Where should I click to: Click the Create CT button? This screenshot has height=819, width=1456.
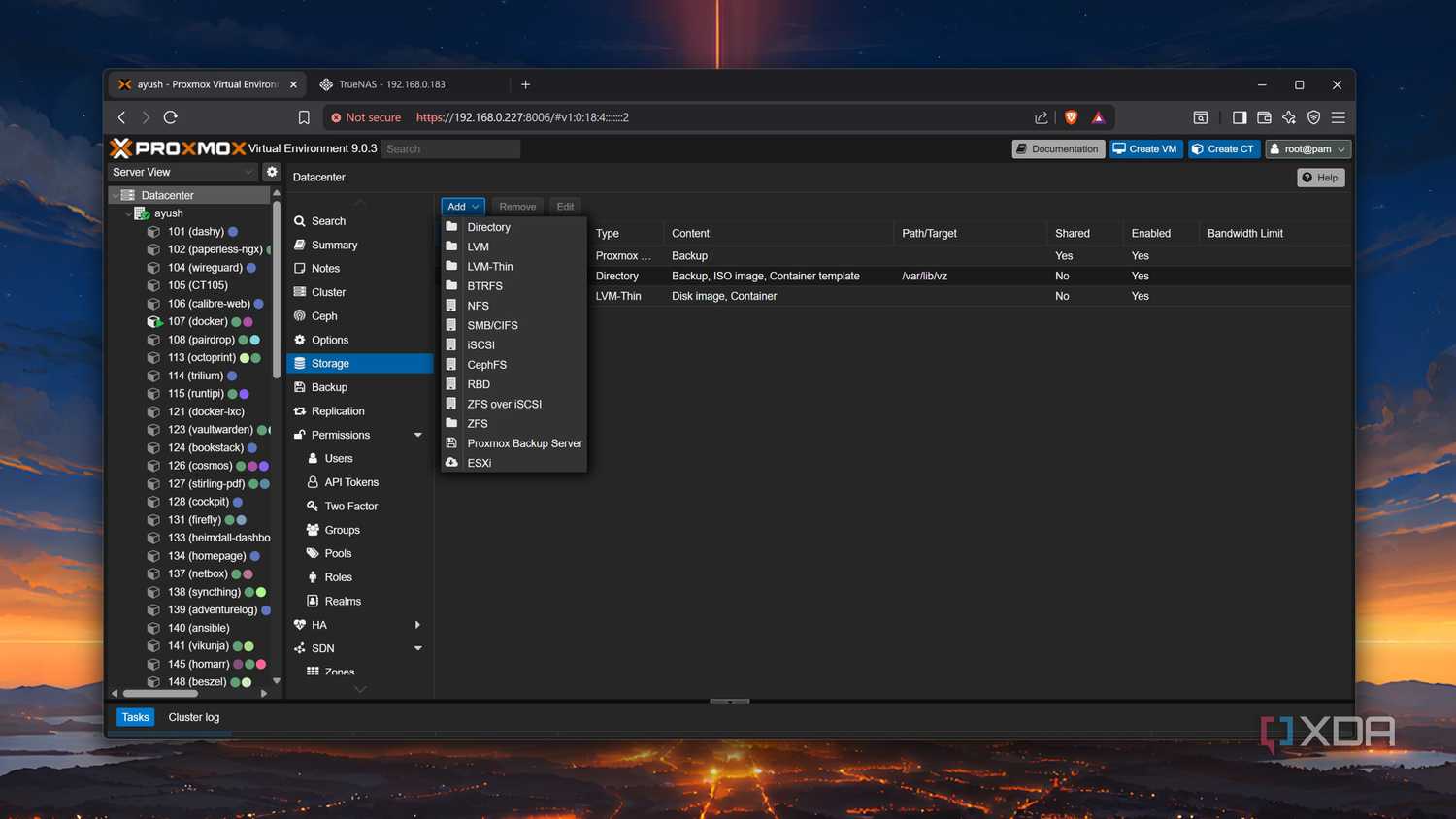(x=1224, y=149)
